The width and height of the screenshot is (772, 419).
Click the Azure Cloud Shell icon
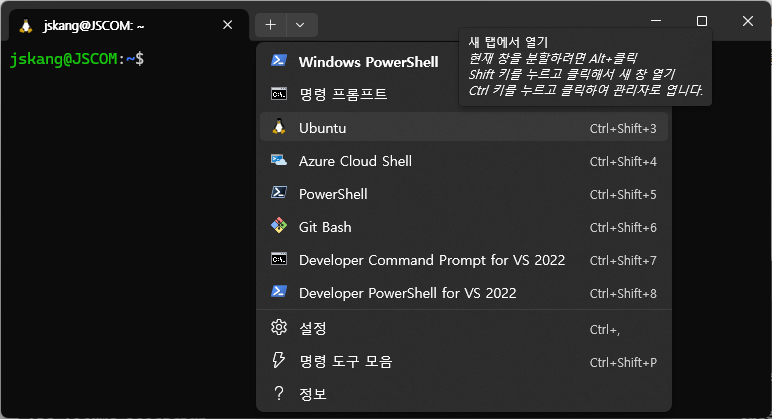click(x=279, y=160)
